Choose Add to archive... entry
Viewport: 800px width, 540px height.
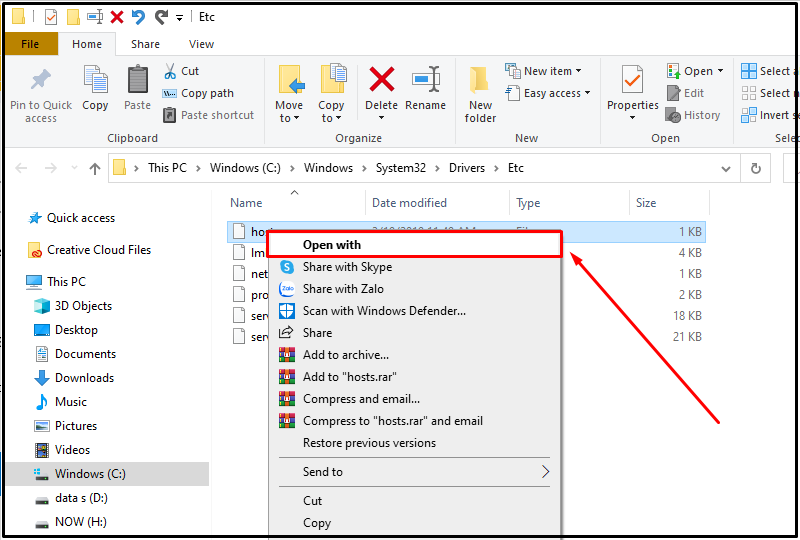pyautogui.click(x=414, y=355)
